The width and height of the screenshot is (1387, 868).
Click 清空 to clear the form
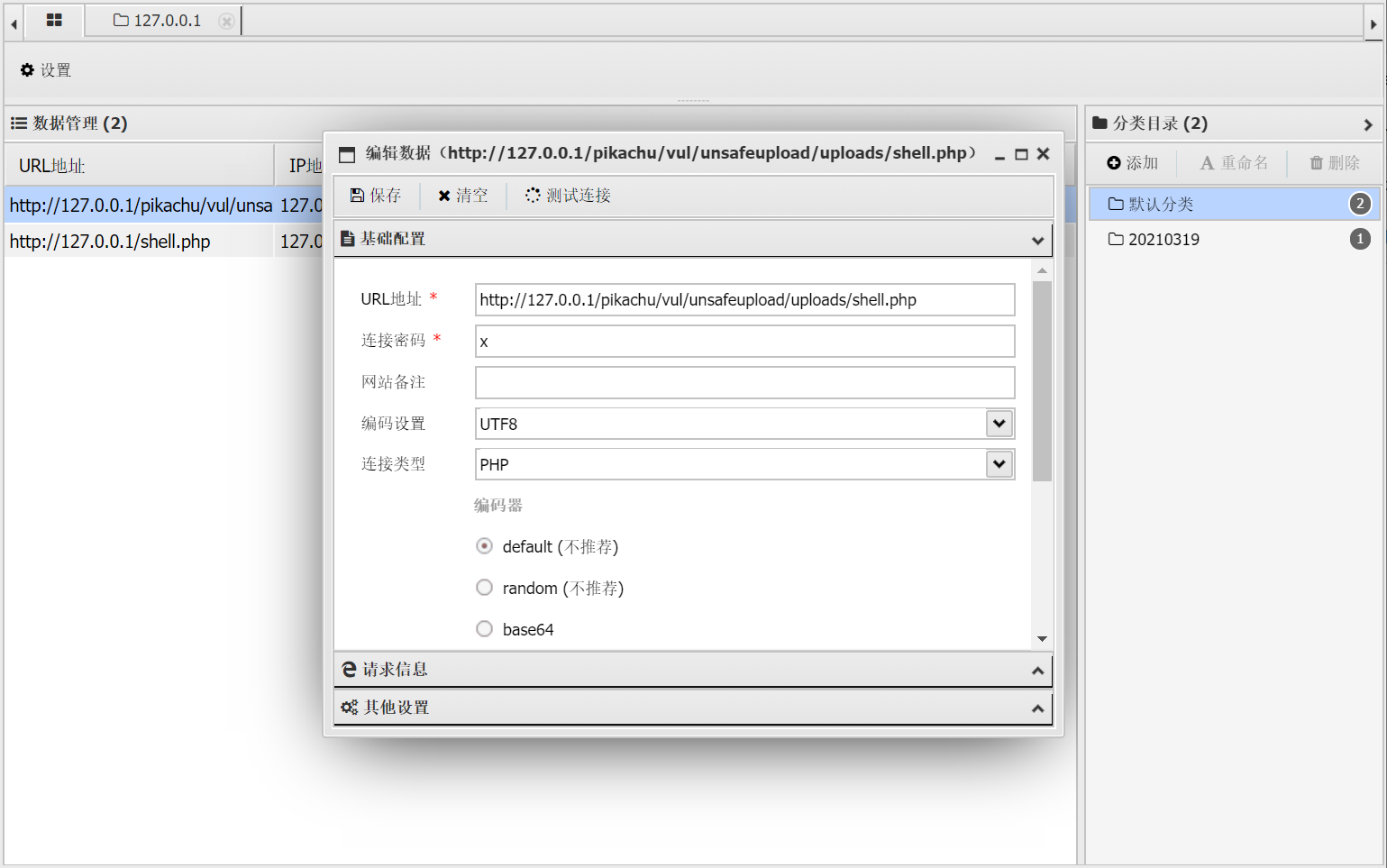coord(463,196)
